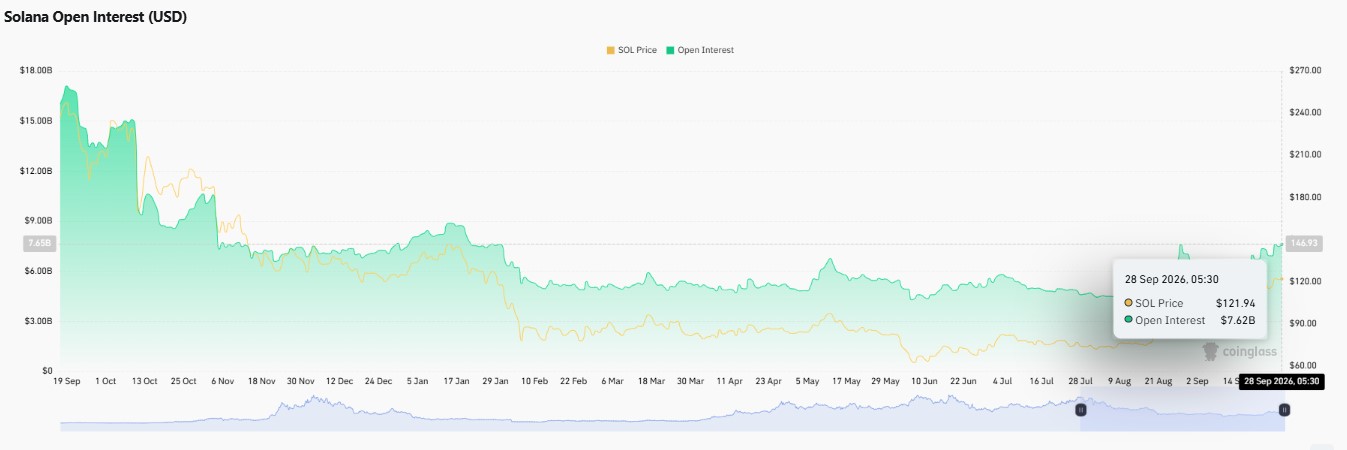Click the right handle of range slider

tap(1284, 410)
